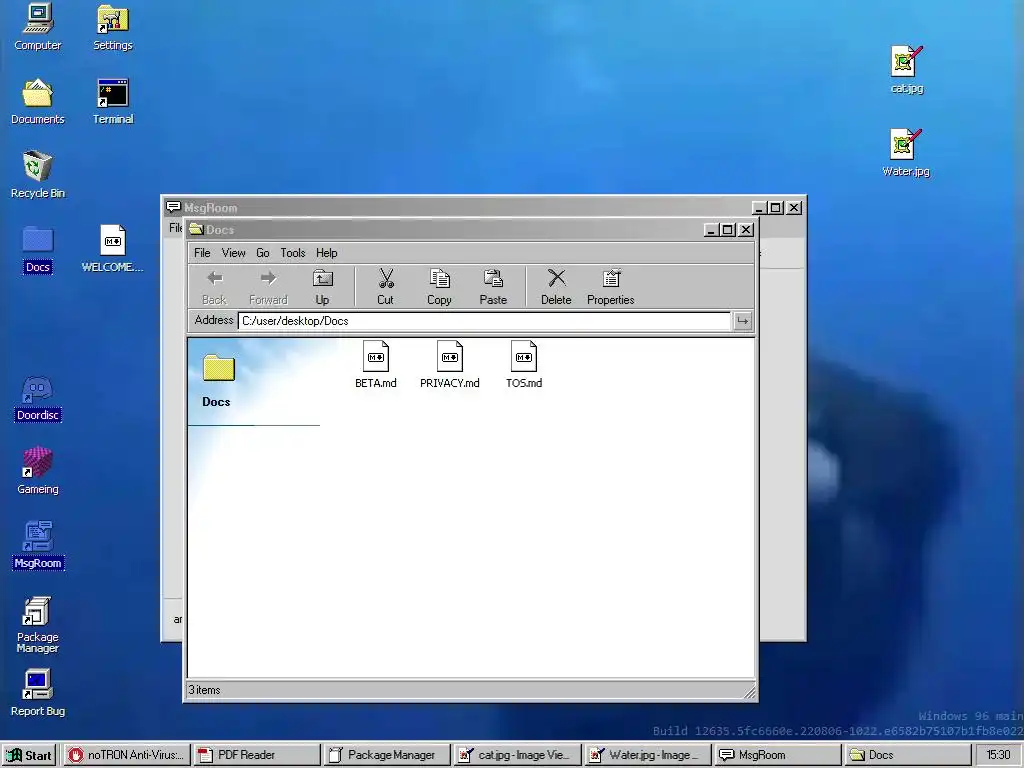The width and height of the screenshot is (1024, 768).
Task: Open Properties from the toolbar
Action: pos(611,287)
